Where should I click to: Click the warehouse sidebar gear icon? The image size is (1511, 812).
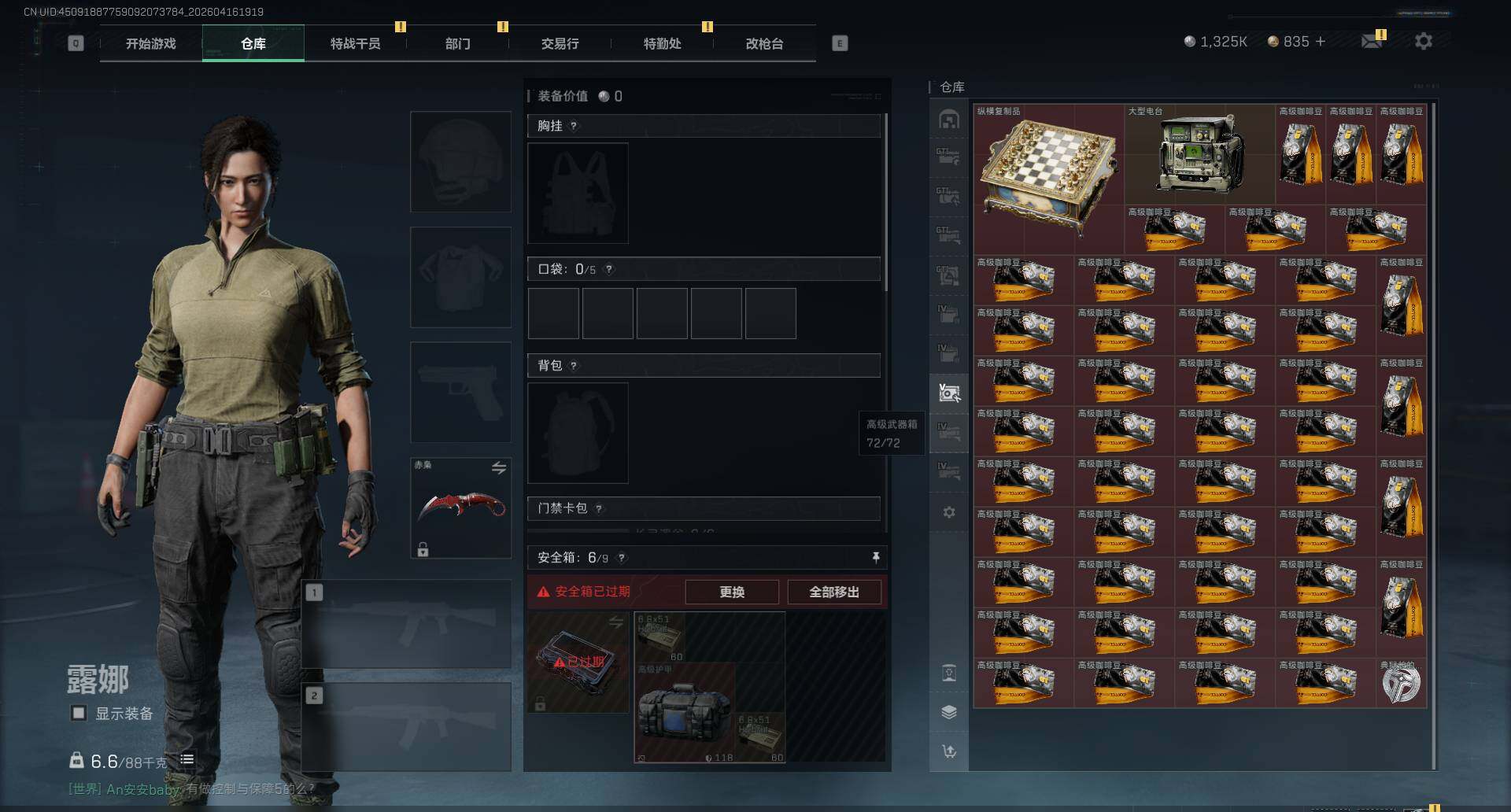tap(949, 512)
